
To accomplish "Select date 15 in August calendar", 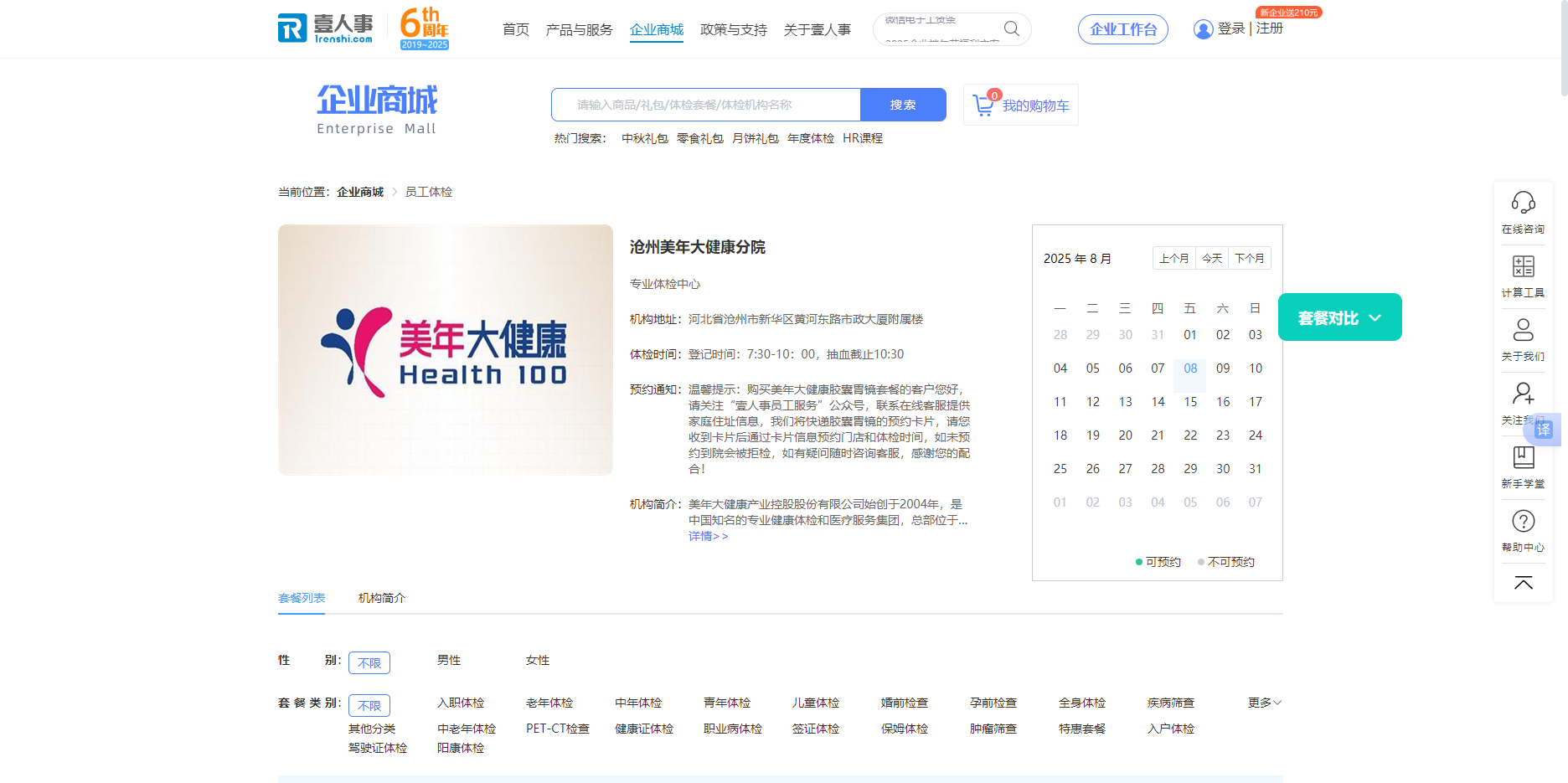I will click(1190, 402).
